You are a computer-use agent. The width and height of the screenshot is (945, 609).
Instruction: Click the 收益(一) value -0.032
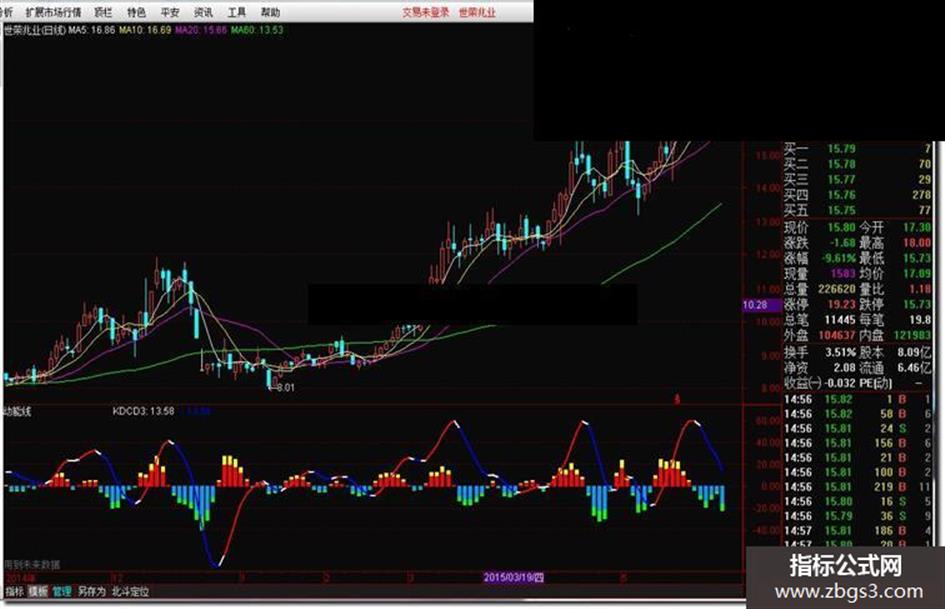click(840, 383)
